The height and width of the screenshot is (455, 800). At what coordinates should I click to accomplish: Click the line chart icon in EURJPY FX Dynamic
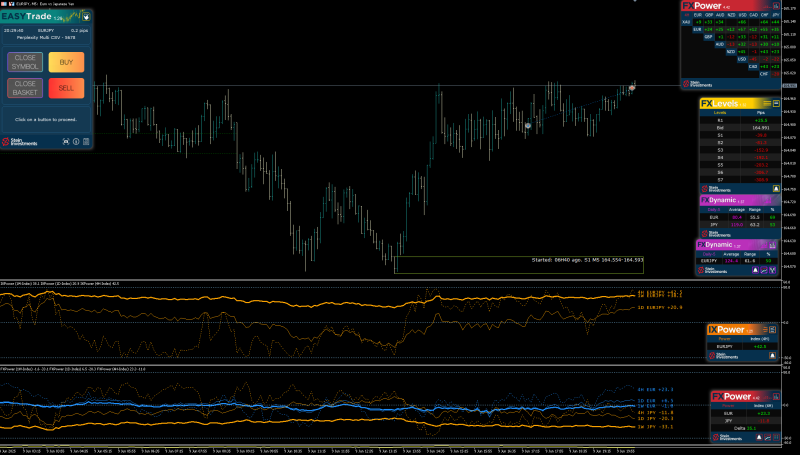(x=764, y=270)
